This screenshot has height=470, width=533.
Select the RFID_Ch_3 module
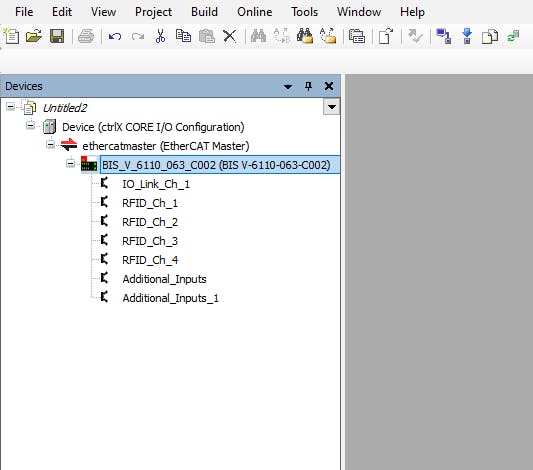150,241
